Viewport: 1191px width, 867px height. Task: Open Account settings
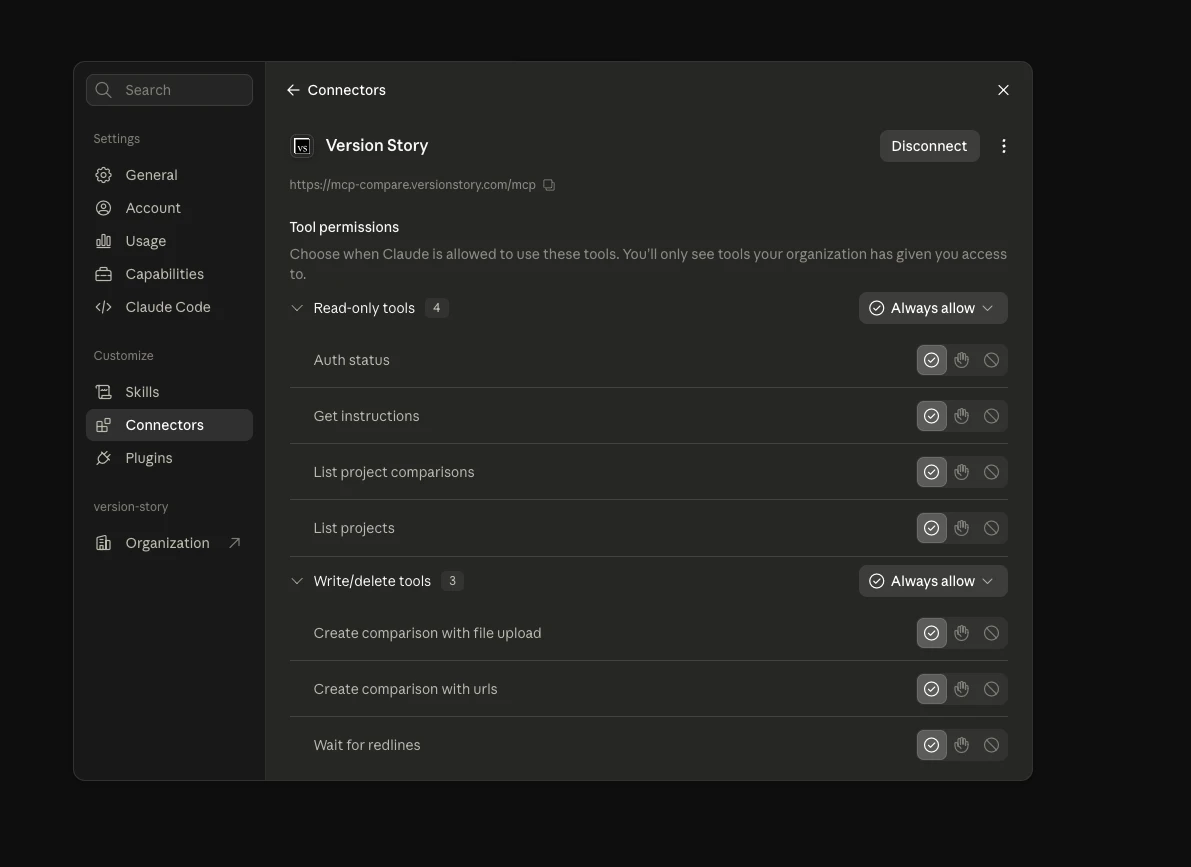(x=169, y=208)
